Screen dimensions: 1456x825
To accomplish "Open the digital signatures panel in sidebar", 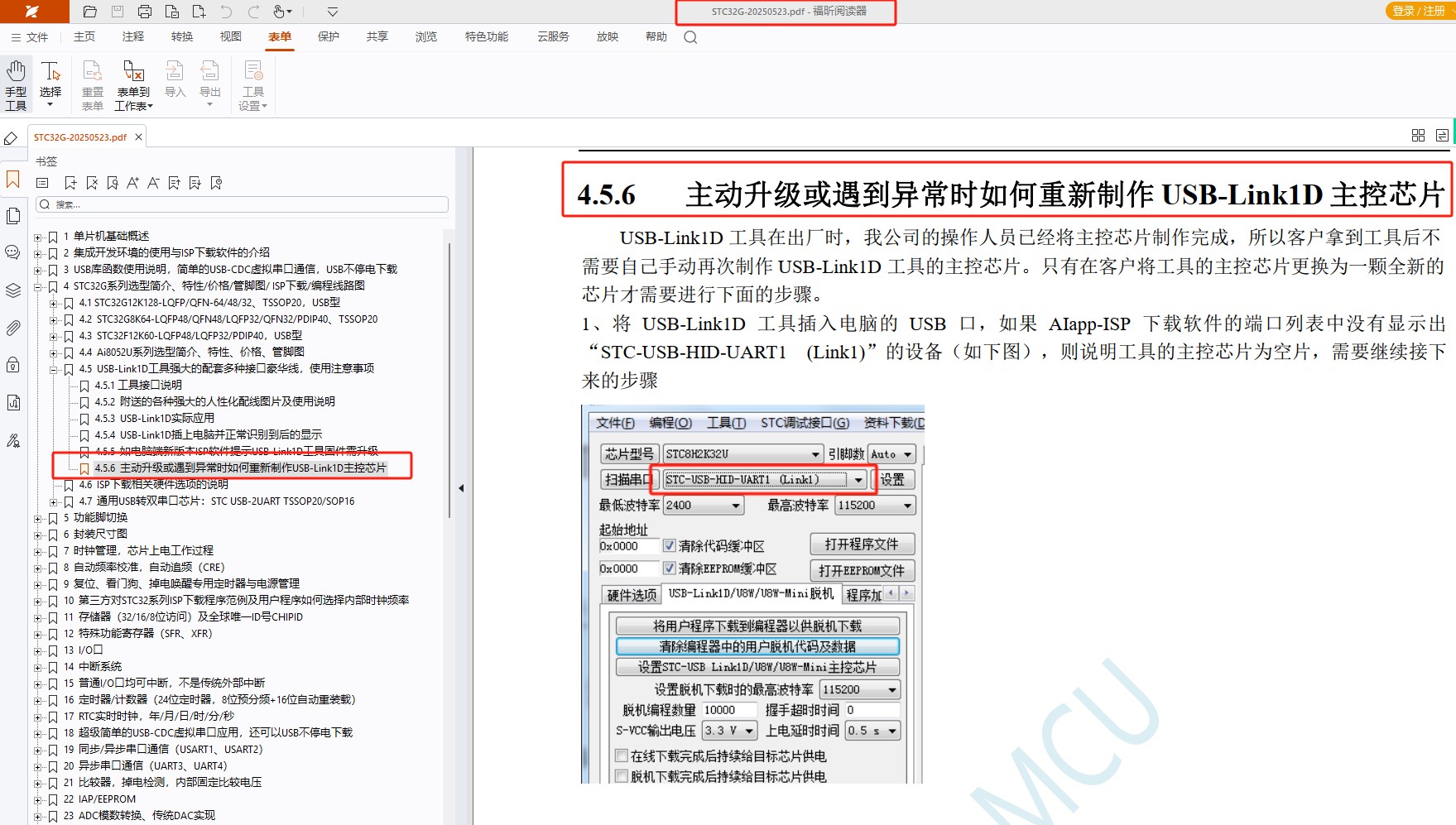I will tap(13, 440).
